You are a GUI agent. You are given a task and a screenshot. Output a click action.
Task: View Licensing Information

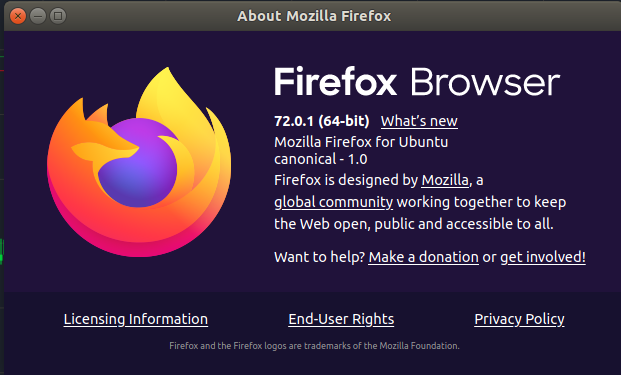(x=135, y=319)
